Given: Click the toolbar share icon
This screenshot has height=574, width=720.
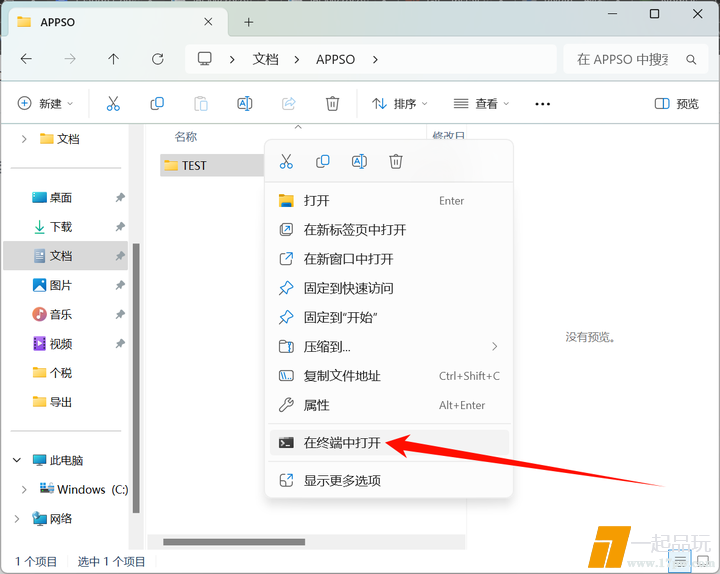Looking at the screenshot, I should click(289, 103).
